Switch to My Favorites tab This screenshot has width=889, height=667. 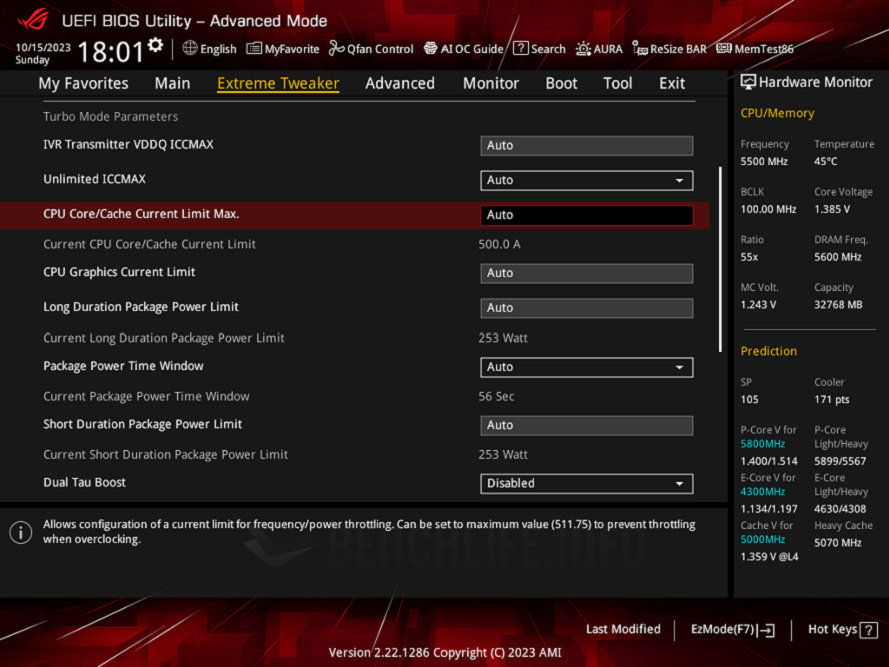83,83
